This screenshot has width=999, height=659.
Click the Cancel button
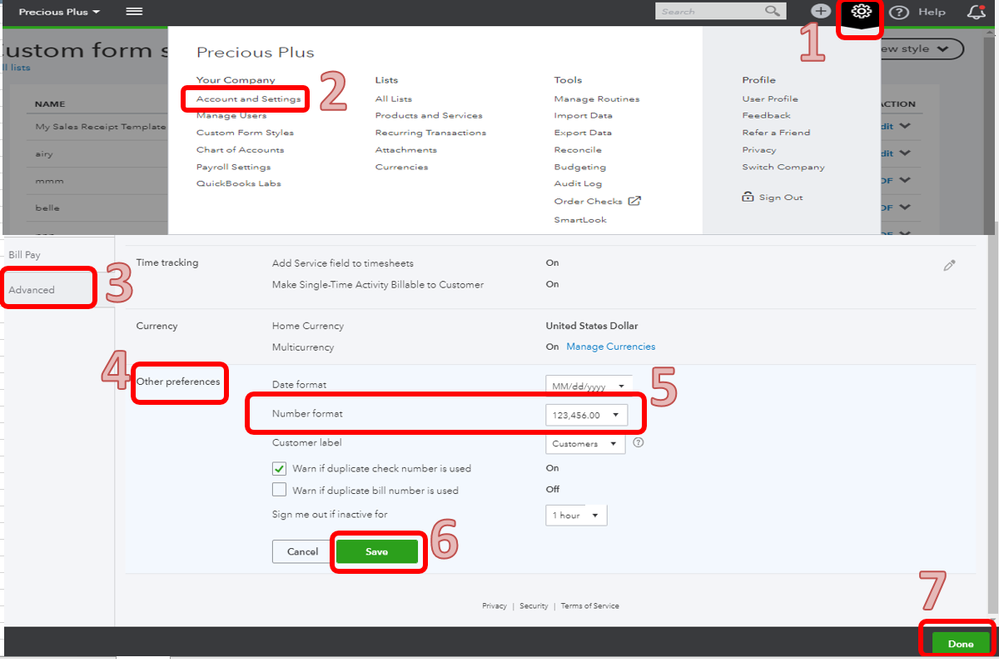(303, 552)
